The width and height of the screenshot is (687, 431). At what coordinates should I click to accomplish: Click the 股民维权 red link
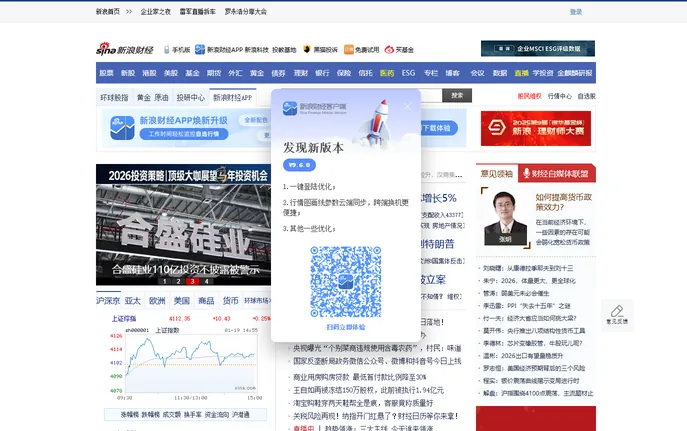tap(529, 96)
